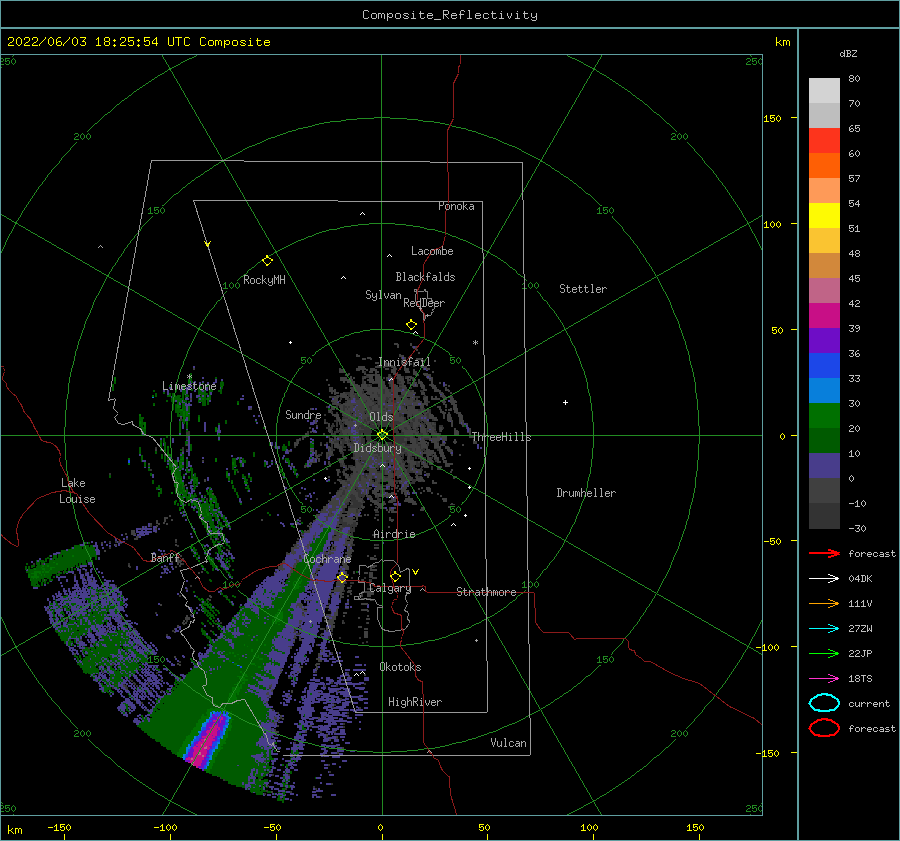Click the Olds city label
Image resolution: width=900 pixels, height=841 pixels.
pyautogui.click(x=381, y=417)
